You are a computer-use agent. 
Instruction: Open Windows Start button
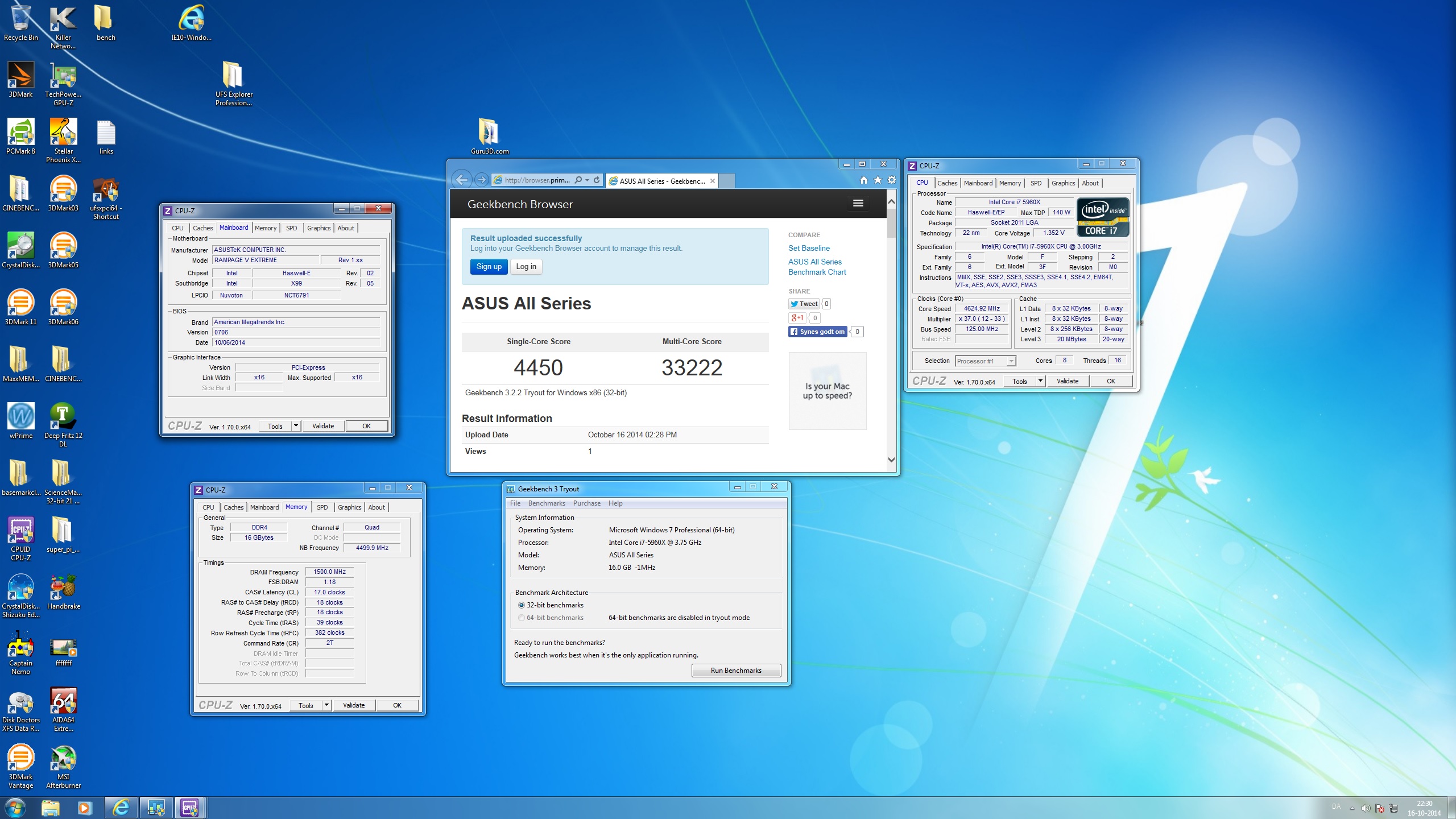pyautogui.click(x=14, y=808)
